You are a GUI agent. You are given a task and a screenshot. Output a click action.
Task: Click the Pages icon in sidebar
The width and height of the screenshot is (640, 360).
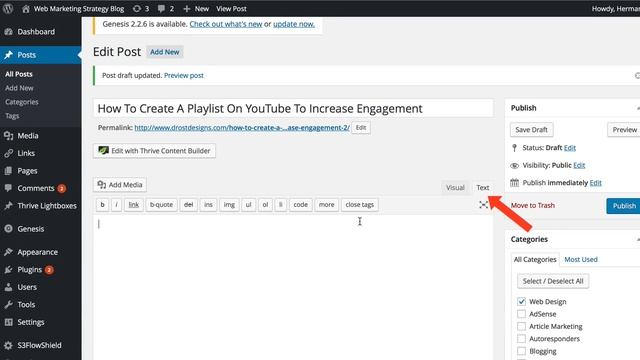(9, 171)
